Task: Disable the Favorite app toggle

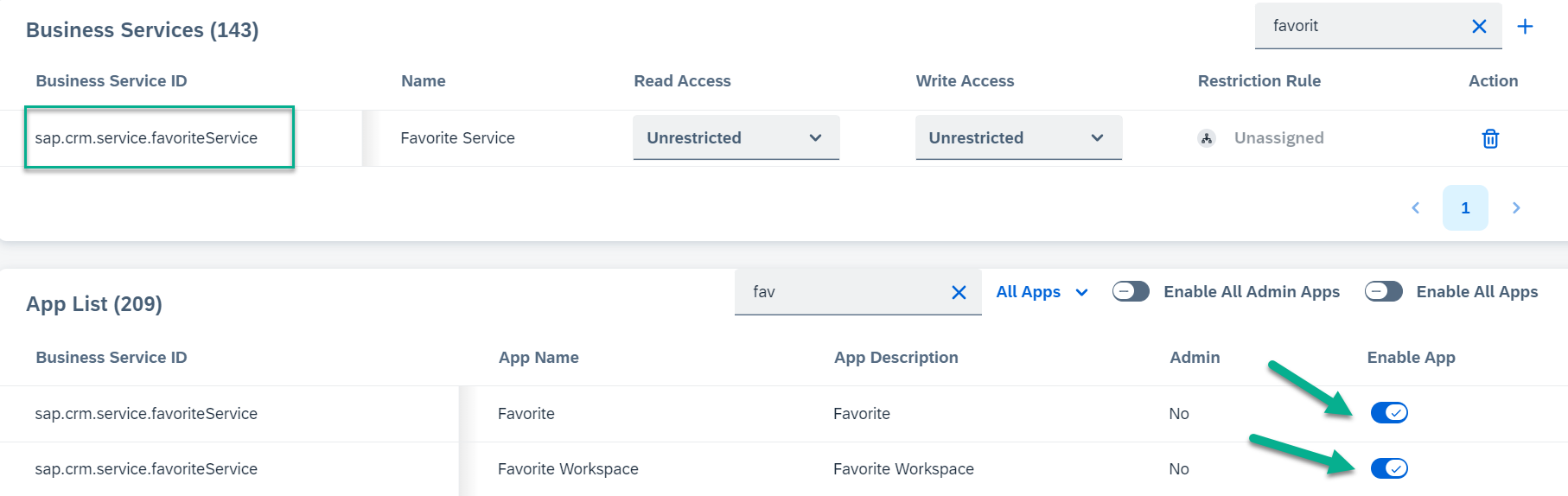Action: click(1389, 413)
